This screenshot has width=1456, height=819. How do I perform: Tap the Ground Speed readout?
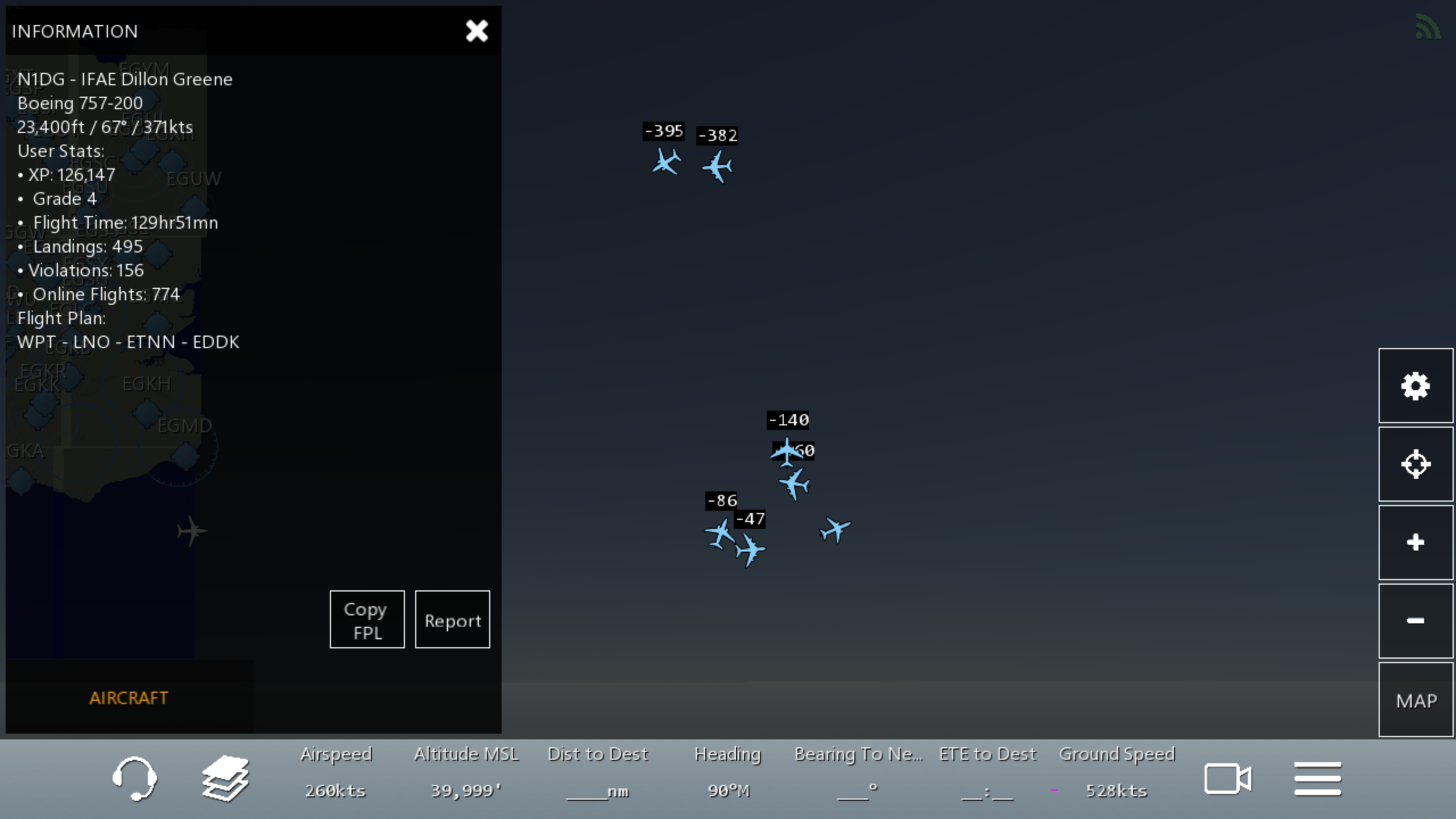(x=1116, y=772)
